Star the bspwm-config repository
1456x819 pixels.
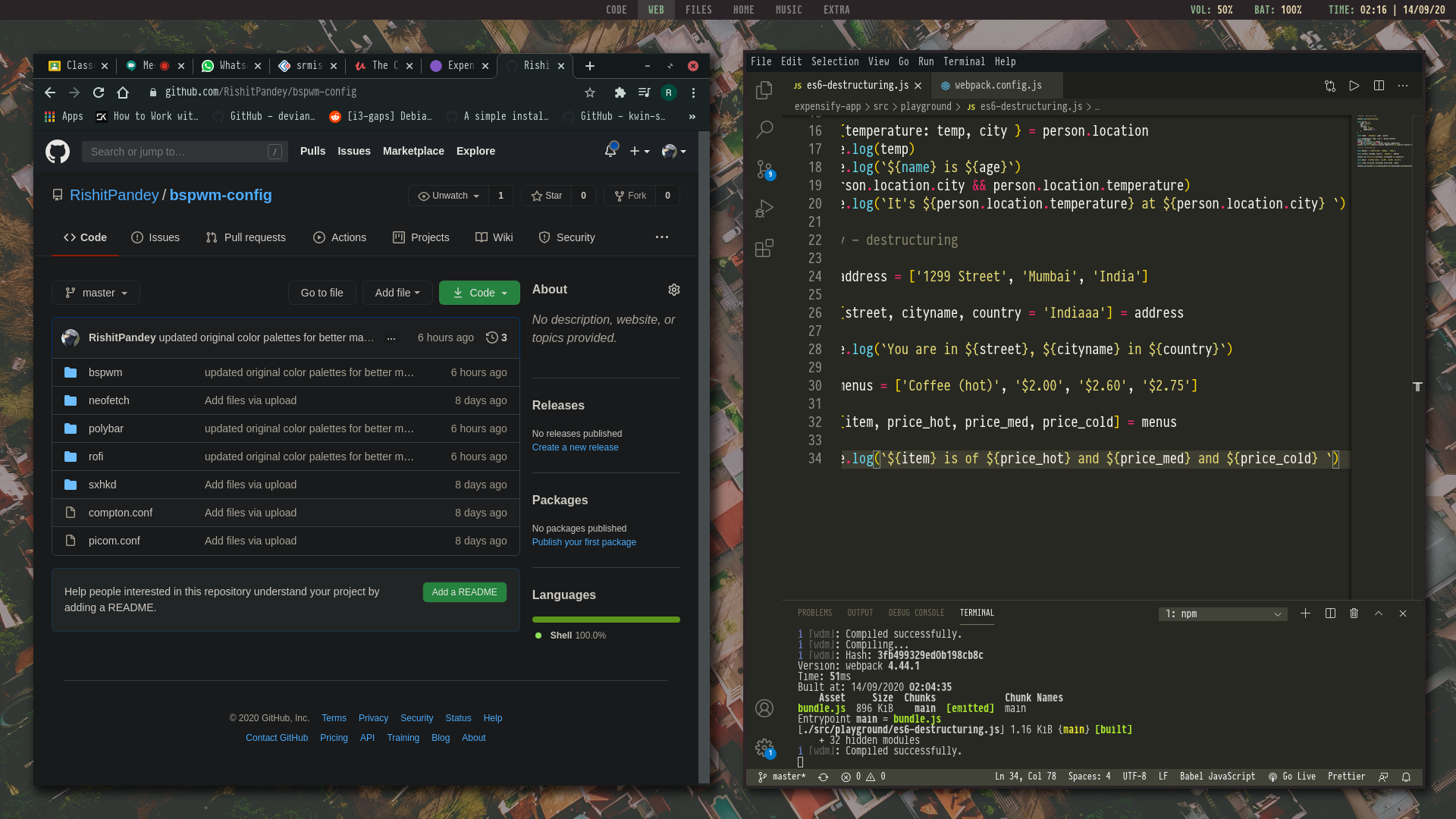pyautogui.click(x=547, y=196)
